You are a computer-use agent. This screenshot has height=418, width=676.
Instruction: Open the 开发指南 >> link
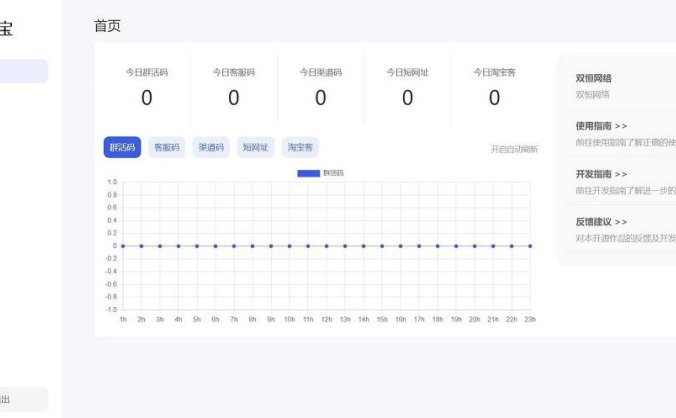click(601, 174)
